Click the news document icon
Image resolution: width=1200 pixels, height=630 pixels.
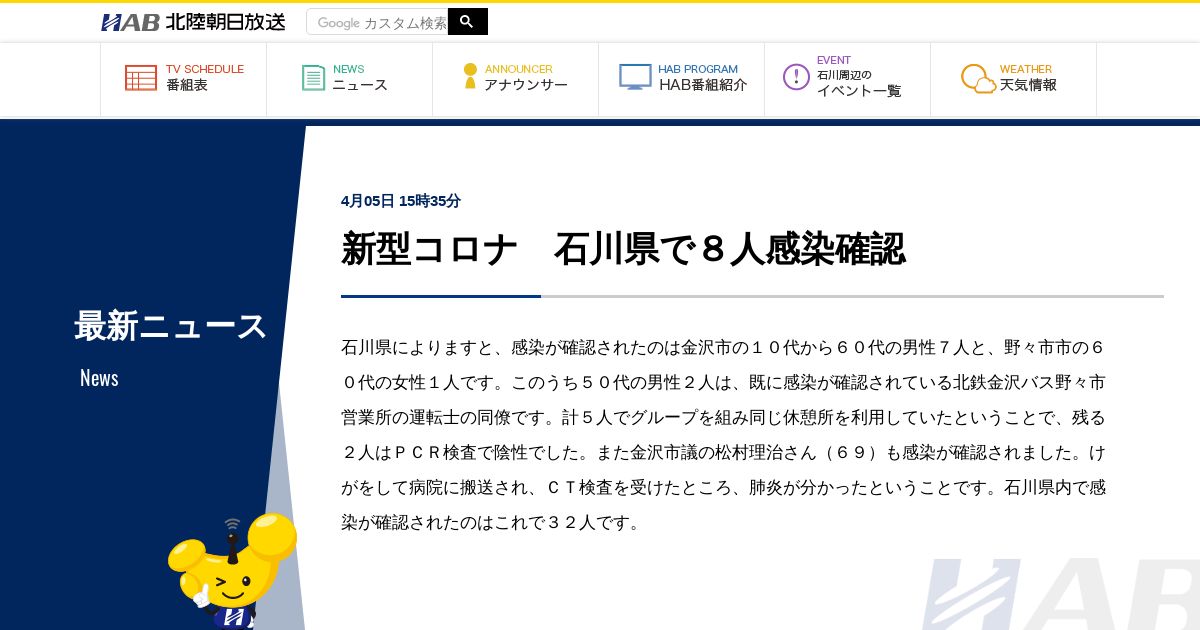[314, 78]
